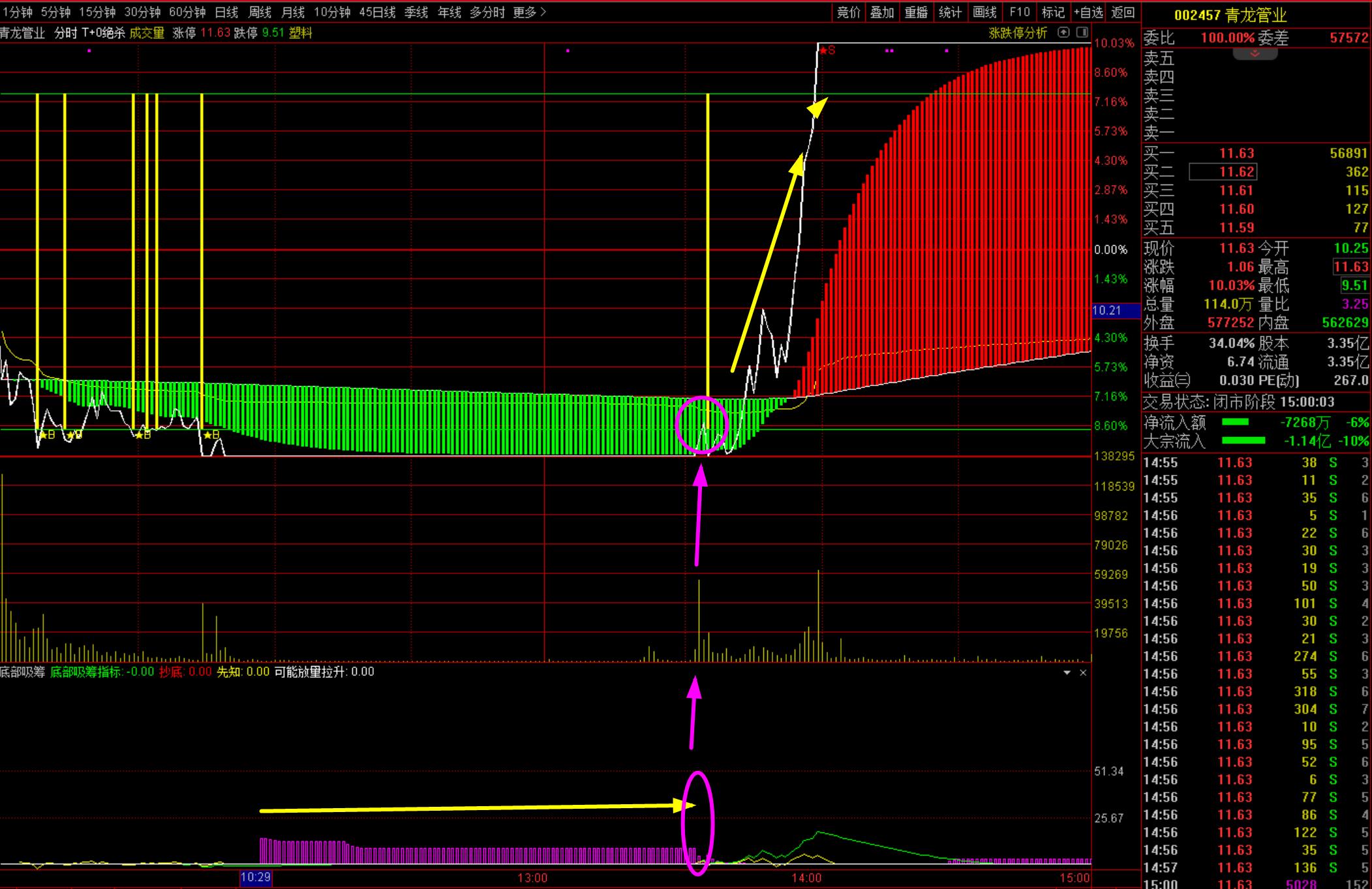Viewport: 1372px width, 889px height.
Task: Toggle the side panel layout icon
Action: pos(1082,33)
